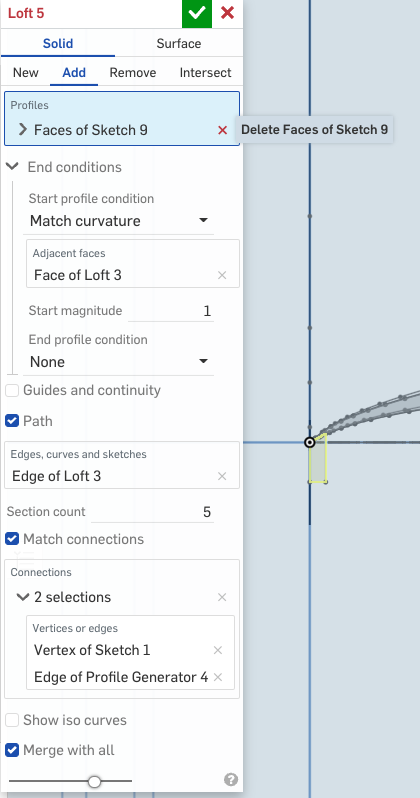Select the Remove operation tab
Screen dimensions: 420x798
pos(133,73)
